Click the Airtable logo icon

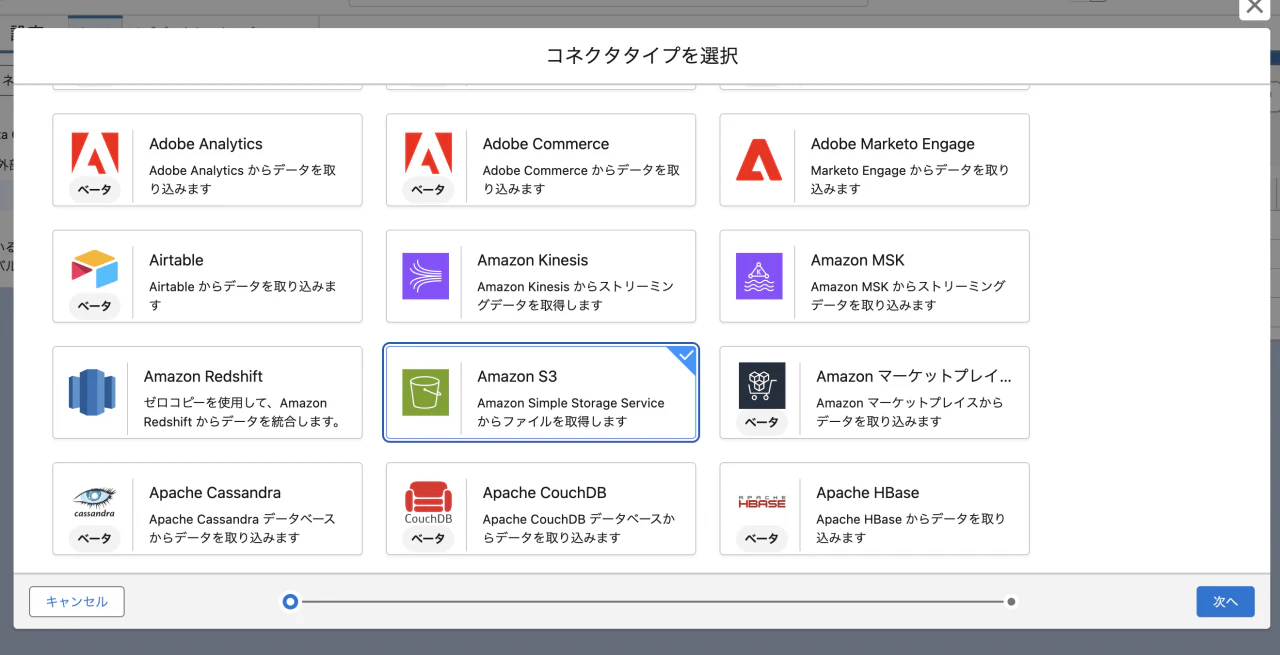tap(95, 269)
